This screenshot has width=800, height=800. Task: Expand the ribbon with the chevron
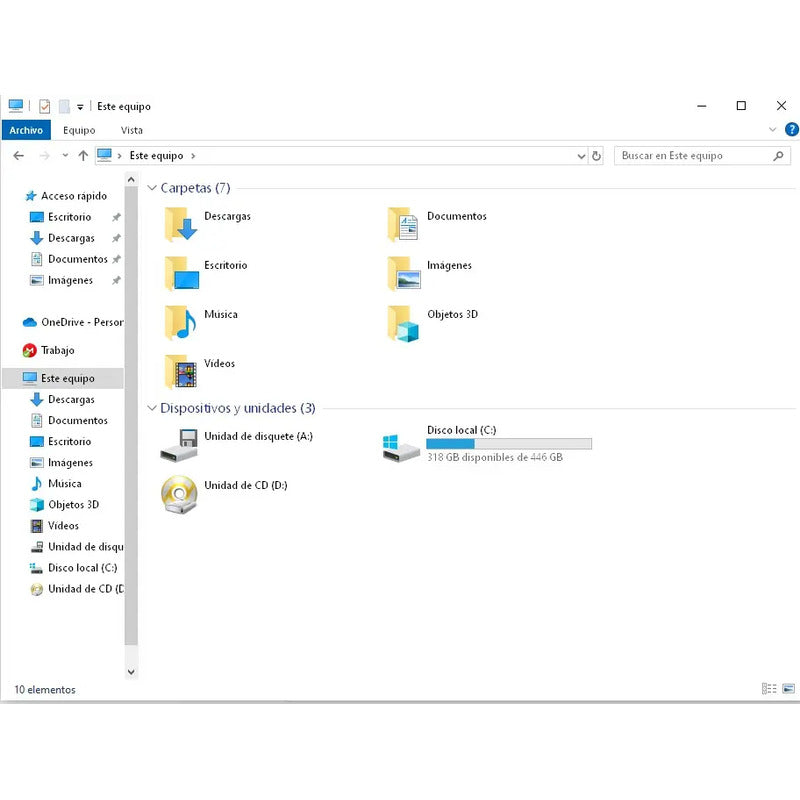pyautogui.click(x=772, y=130)
